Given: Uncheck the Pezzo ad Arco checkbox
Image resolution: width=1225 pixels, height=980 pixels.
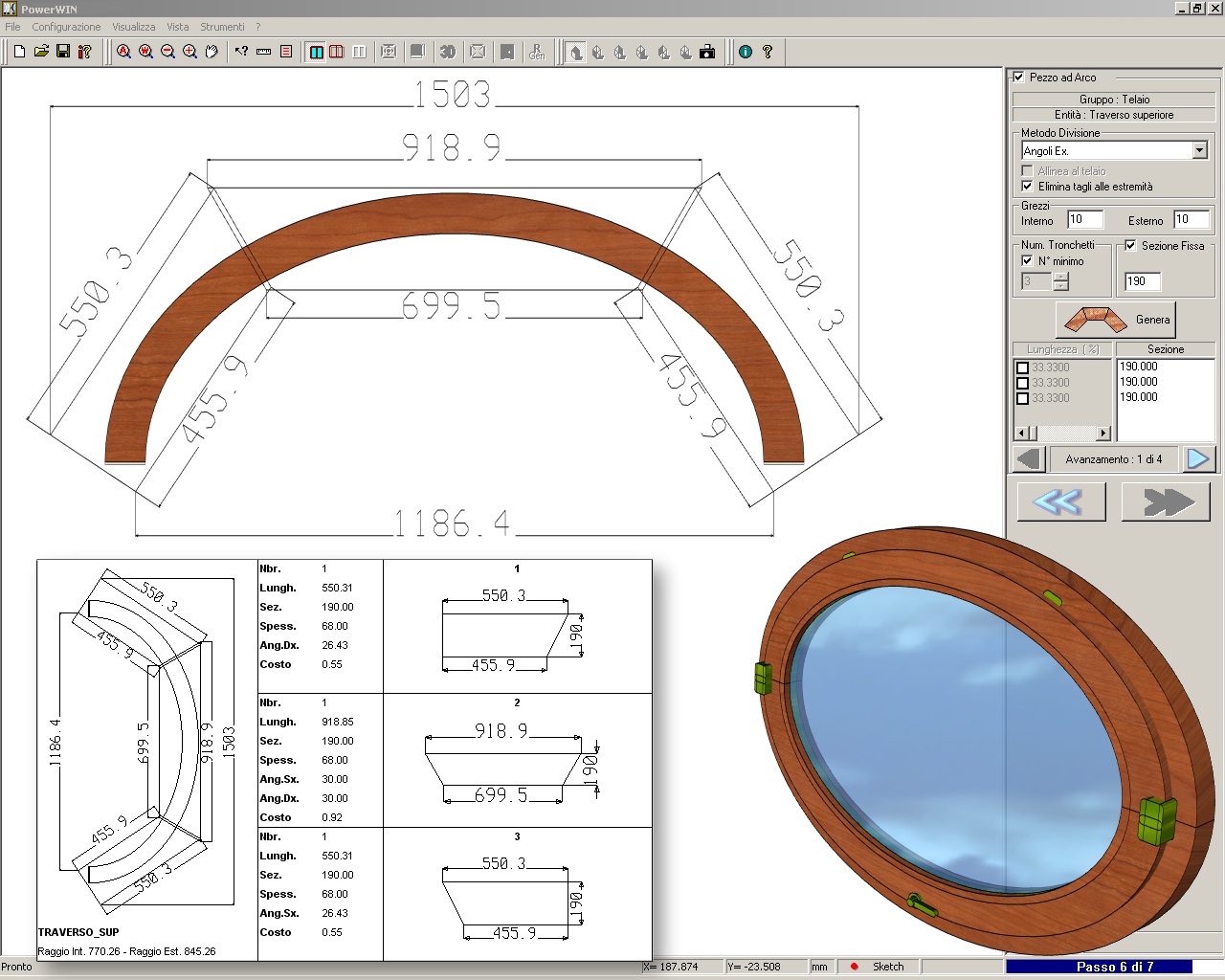Looking at the screenshot, I should (x=1019, y=78).
